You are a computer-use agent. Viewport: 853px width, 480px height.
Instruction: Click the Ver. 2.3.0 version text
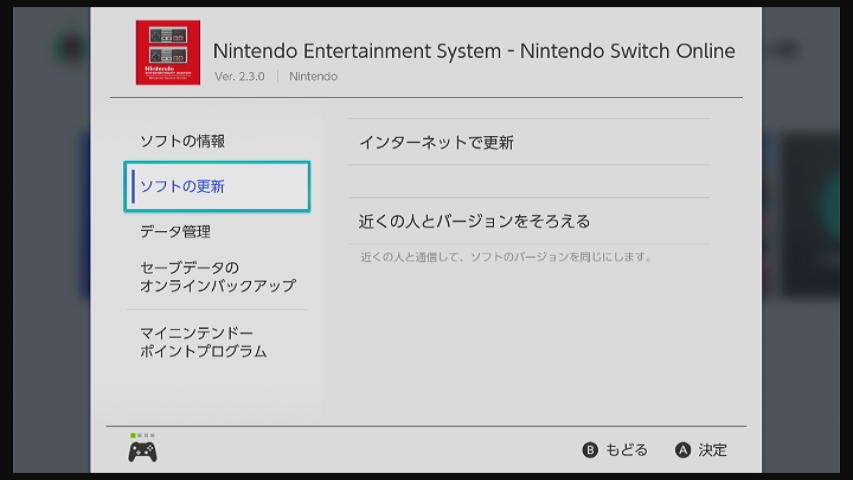pyautogui.click(x=239, y=77)
